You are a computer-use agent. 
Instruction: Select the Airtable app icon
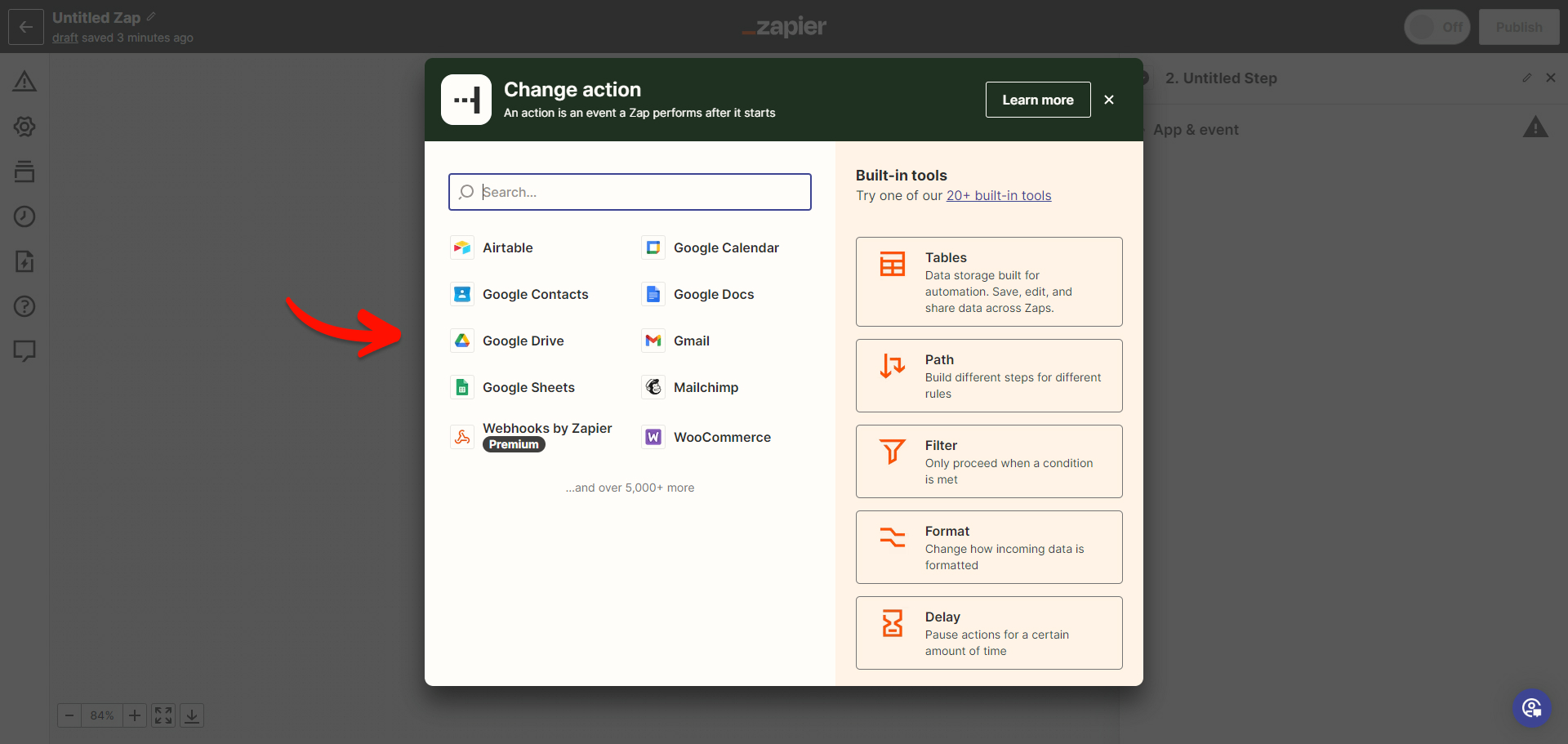tap(462, 247)
